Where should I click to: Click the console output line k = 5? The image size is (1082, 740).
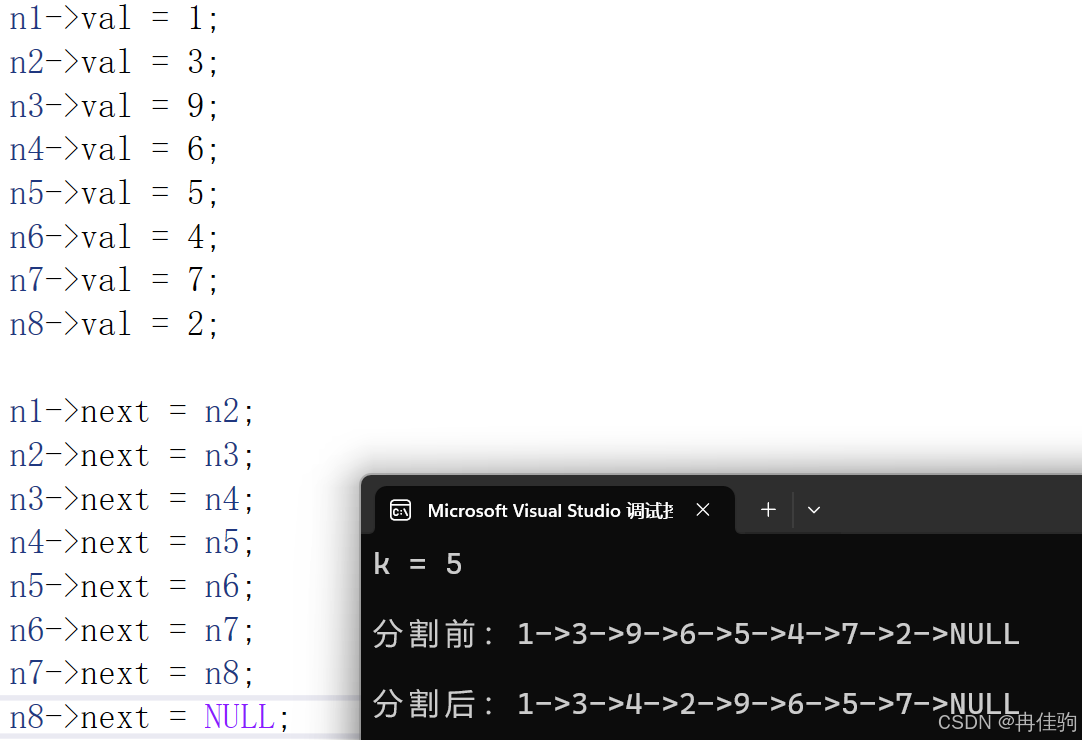pyautogui.click(x=418, y=565)
